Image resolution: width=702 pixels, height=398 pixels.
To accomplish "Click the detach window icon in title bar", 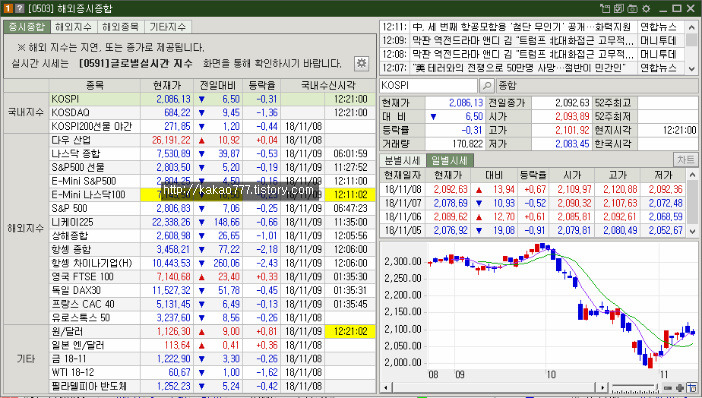I will pos(605,9).
